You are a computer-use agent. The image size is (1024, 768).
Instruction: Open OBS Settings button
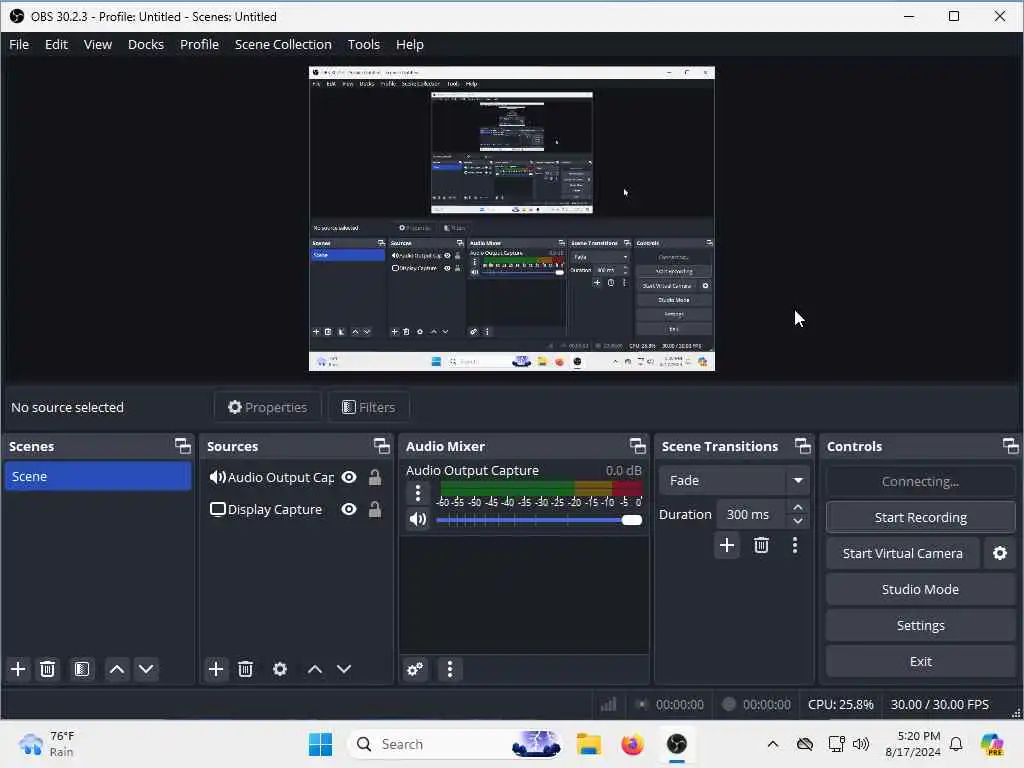click(x=920, y=625)
